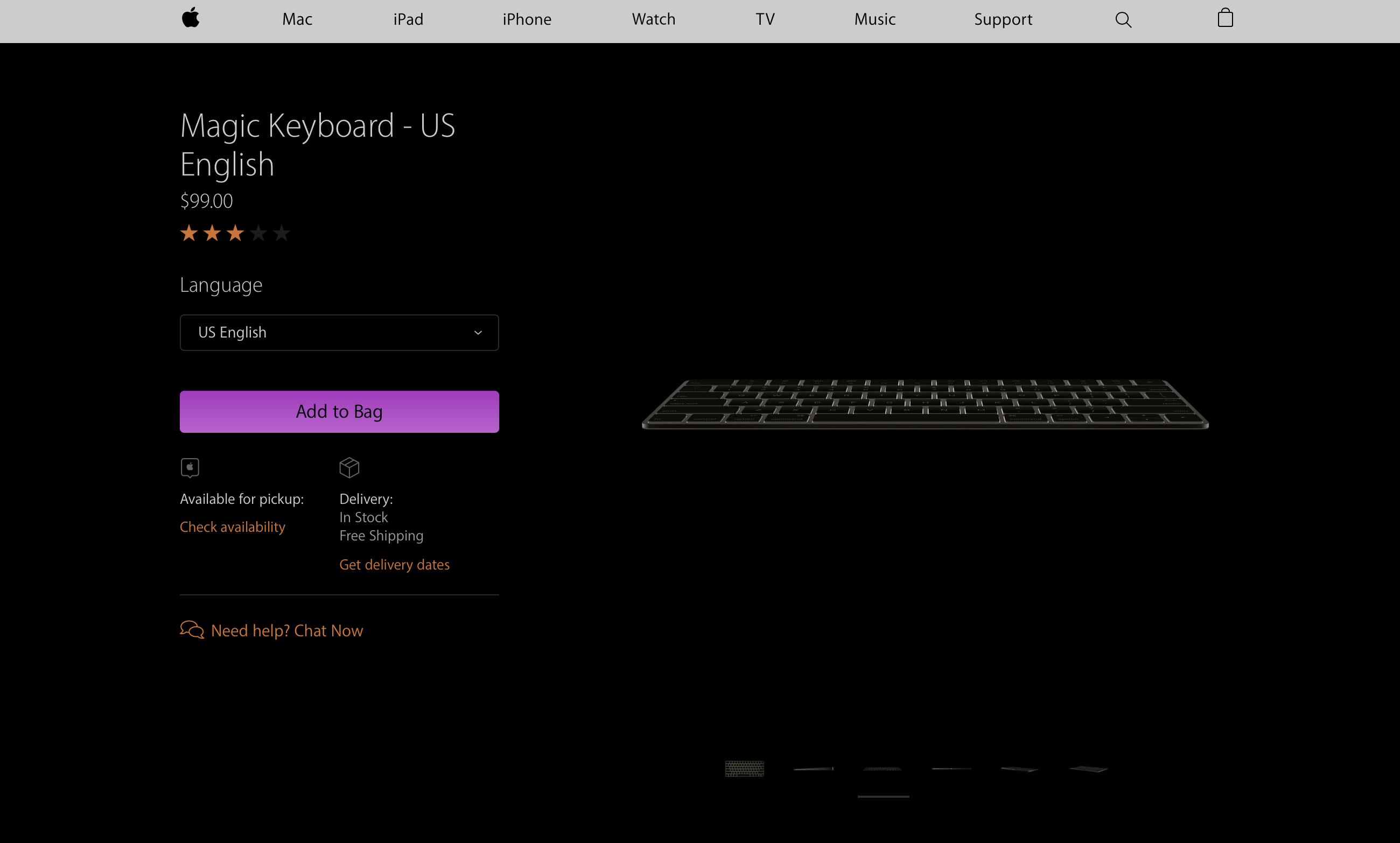This screenshot has width=1400, height=843.
Task: Click the language dropdown chevron arrow
Action: pos(478,333)
